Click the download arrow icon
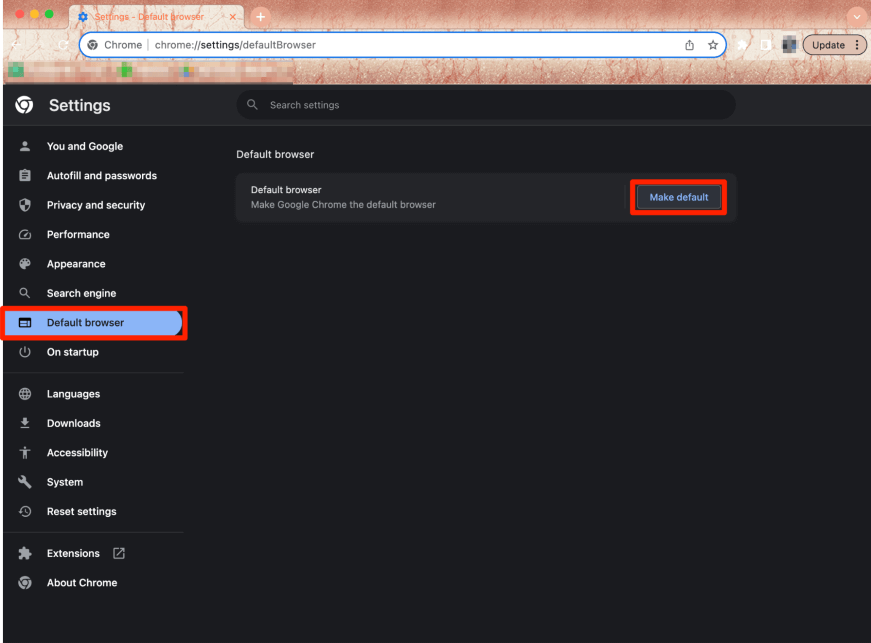 click(24, 423)
